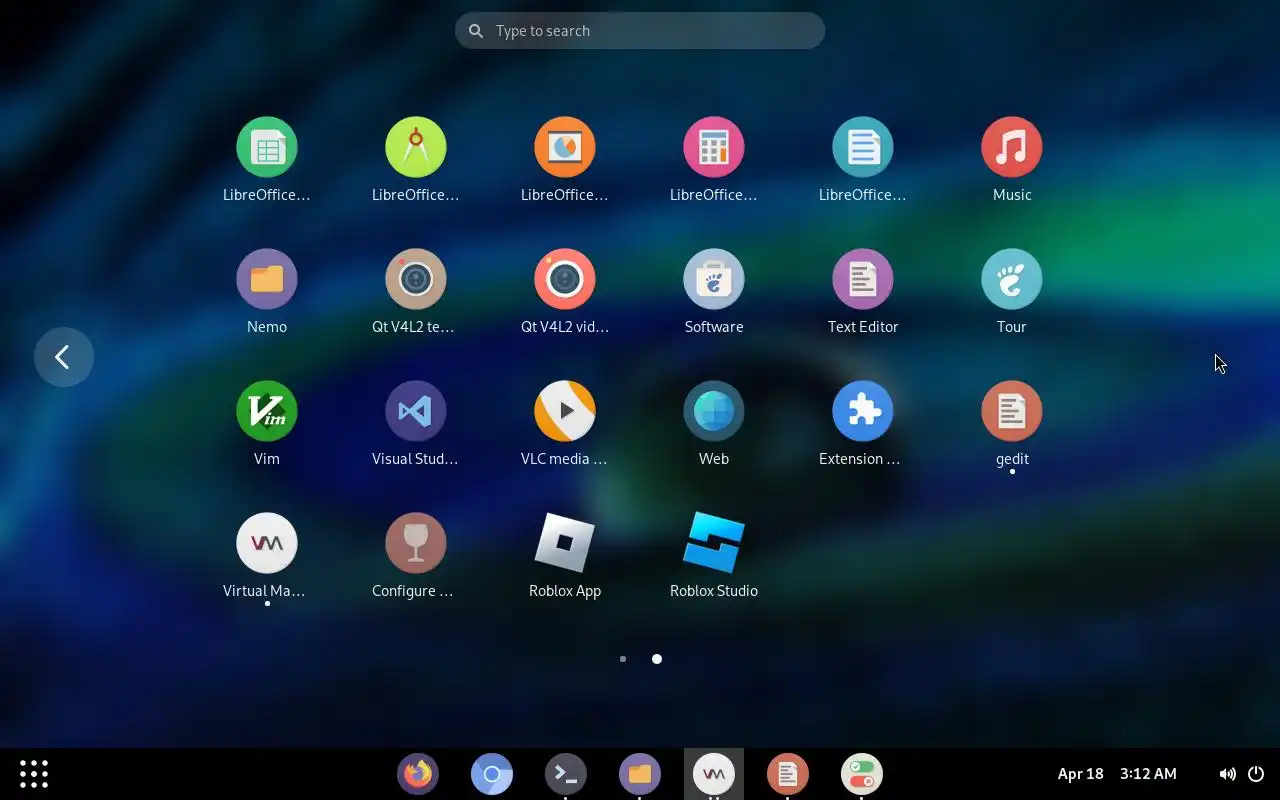Open Extension Manager puzzle icon
The height and width of the screenshot is (800, 1280).
863,411
